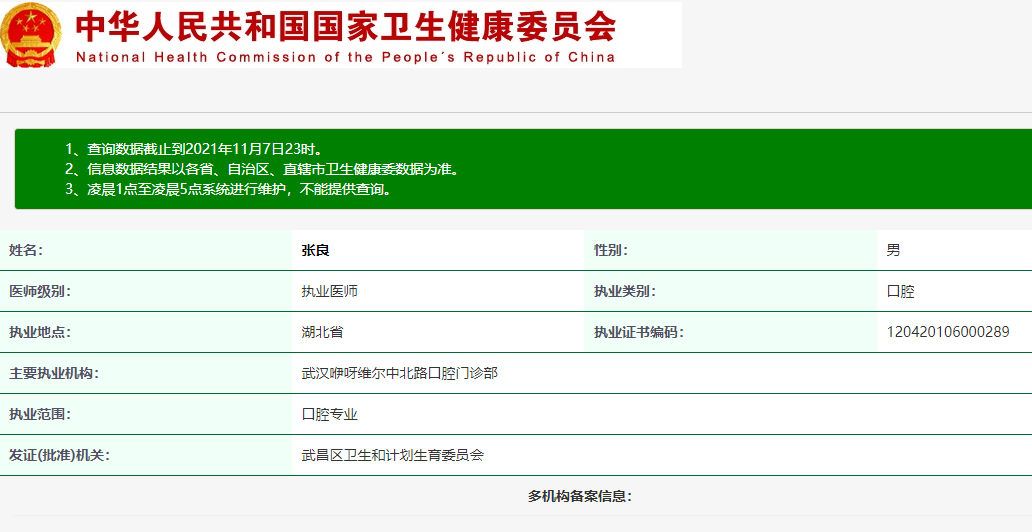Click the 性别 field label
The width and height of the screenshot is (1032, 532).
pos(611,251)
